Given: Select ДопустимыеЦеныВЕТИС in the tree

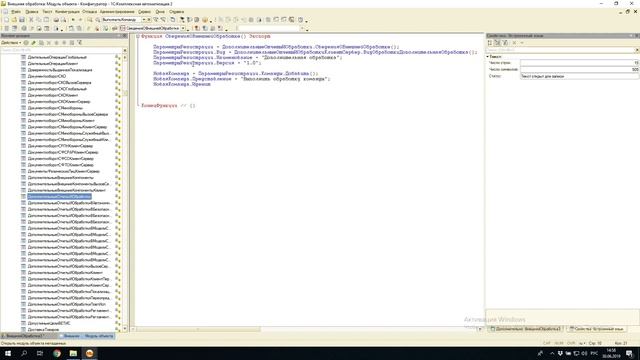Looking at the screenshot, I should (x=49, y=323).
